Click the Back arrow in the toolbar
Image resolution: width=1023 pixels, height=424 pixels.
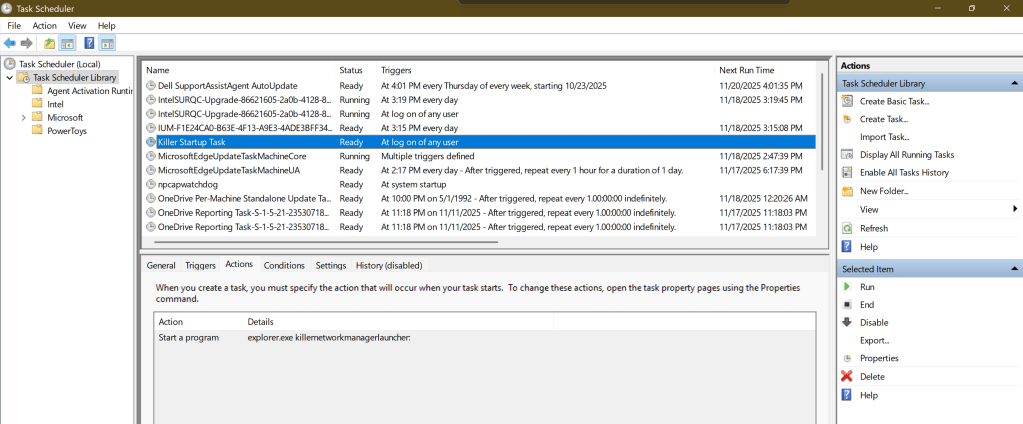10,43
